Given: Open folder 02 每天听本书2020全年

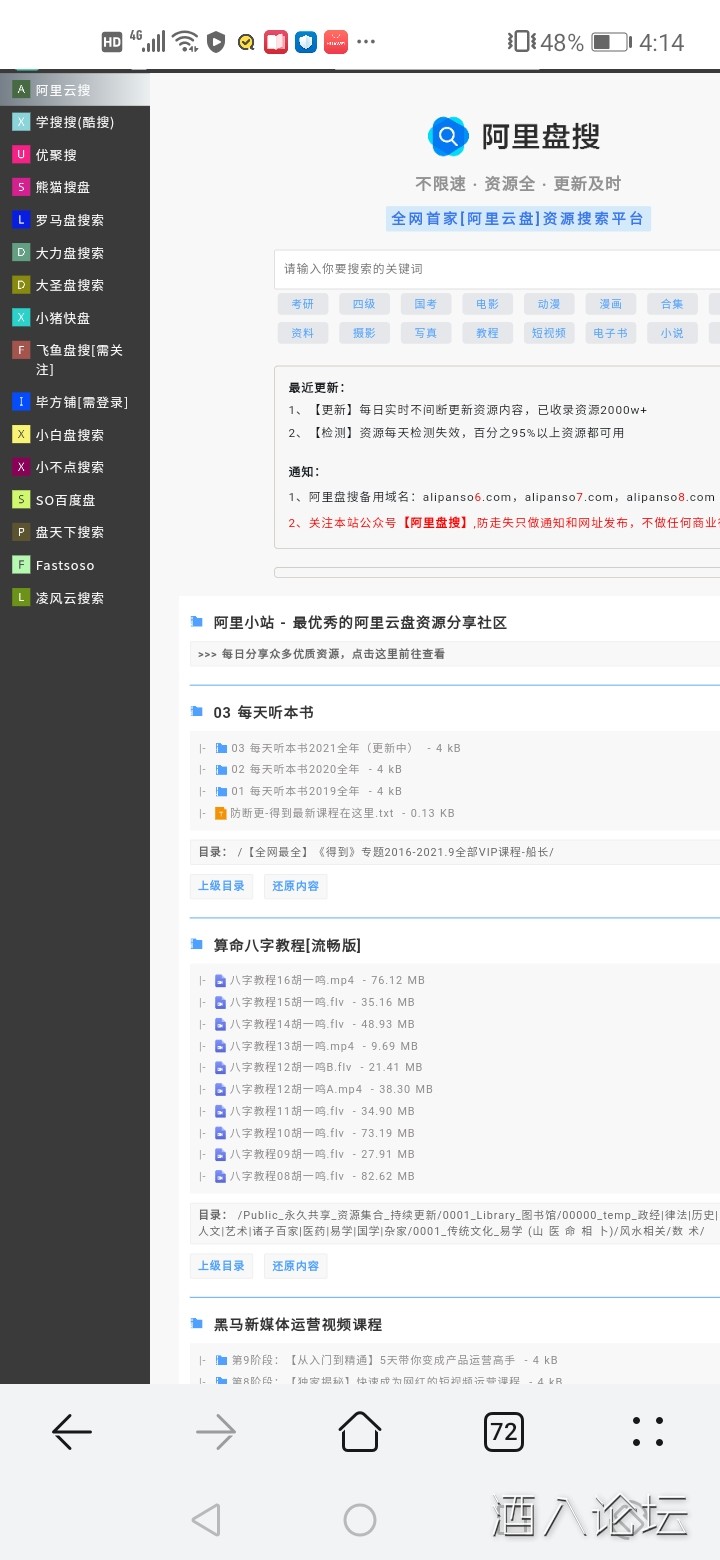Looking at the screenshot, I should 295,769.
